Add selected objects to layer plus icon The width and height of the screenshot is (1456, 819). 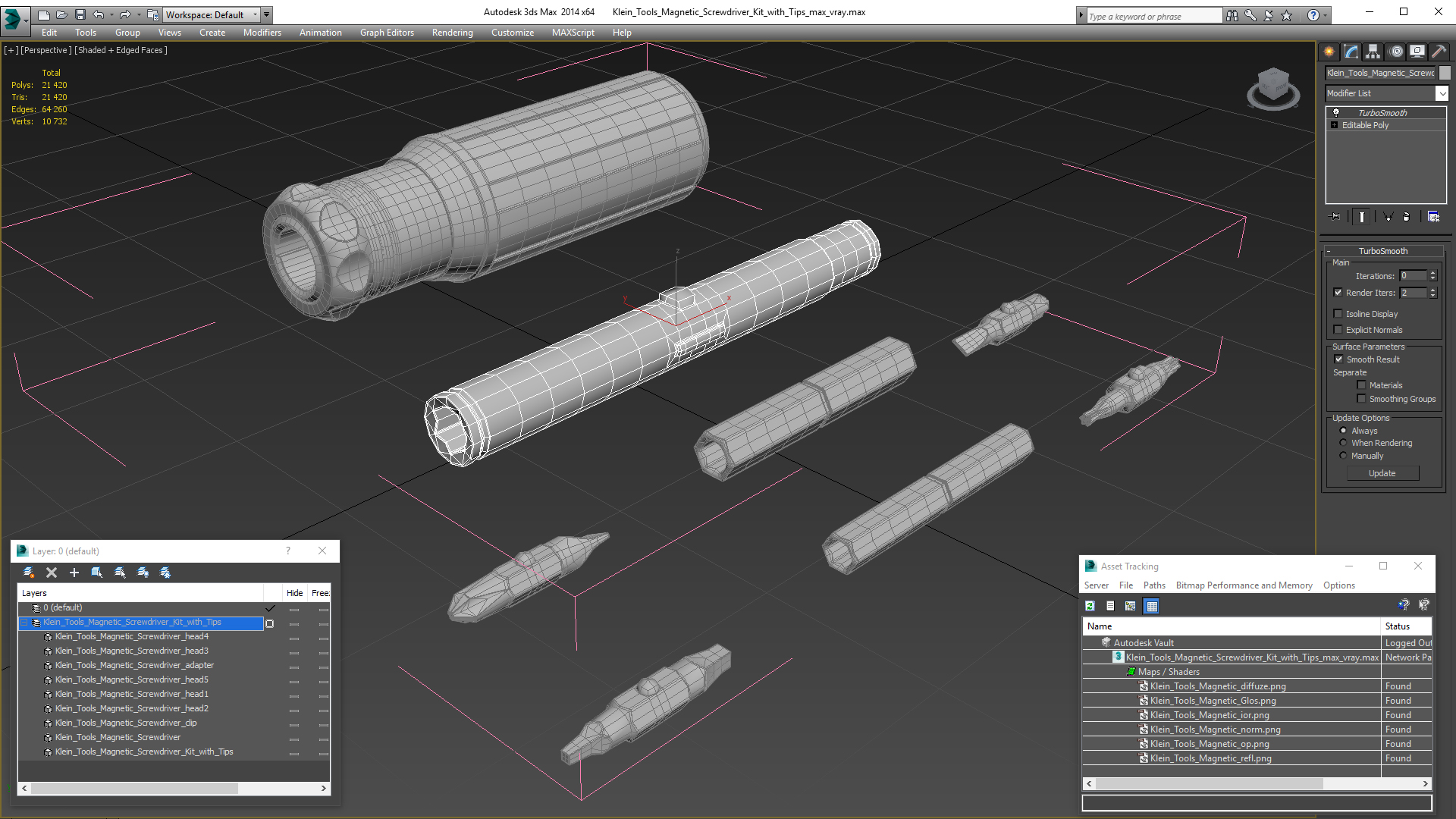point(74,573)
